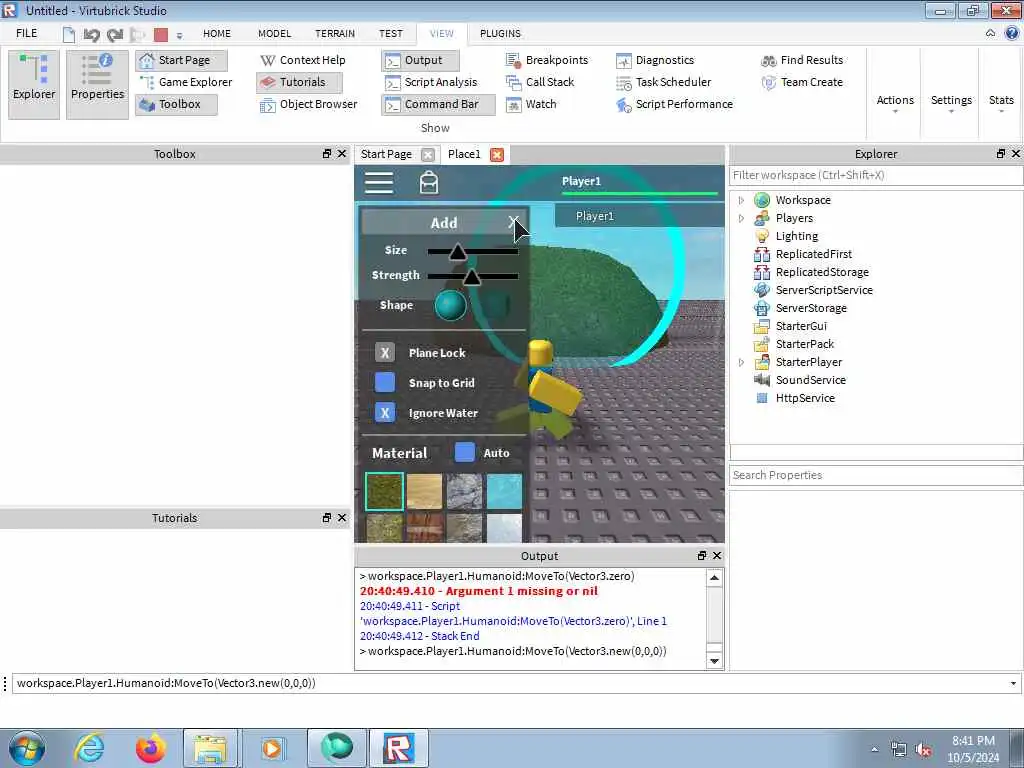Click the undo arrow in quick access toolbar
This screenshot has height=768, width=1024.
coord(91,35)
